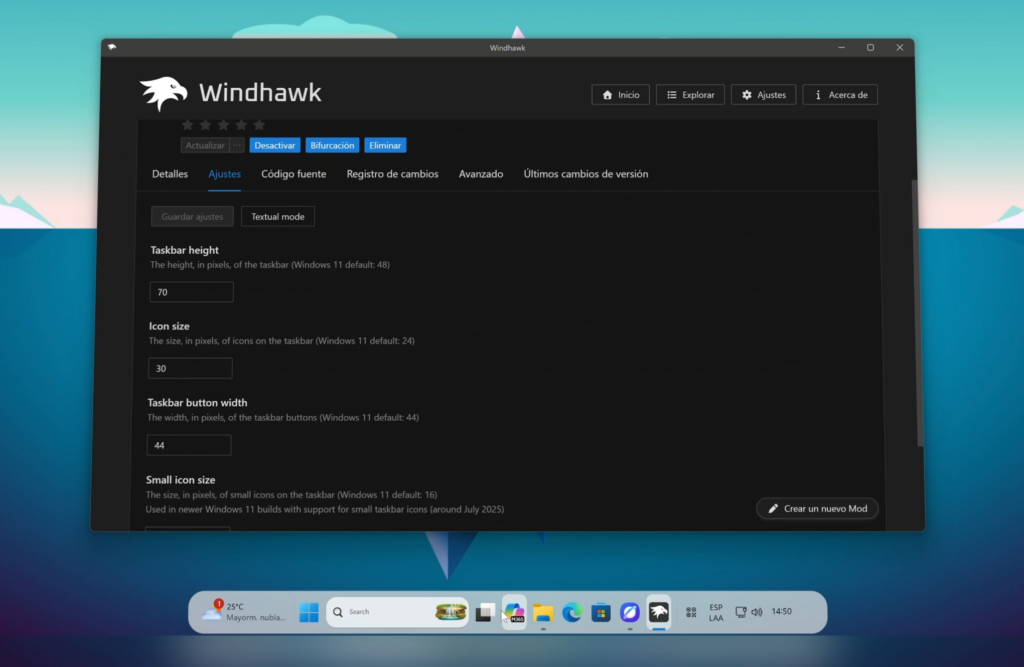Open Windhawk Ajustes in header
Screen dimensions: 1024x667
tap(763, 95)
